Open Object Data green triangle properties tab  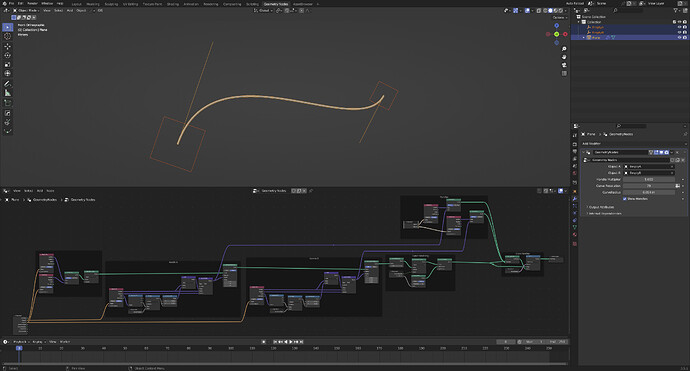coord(575,227)
